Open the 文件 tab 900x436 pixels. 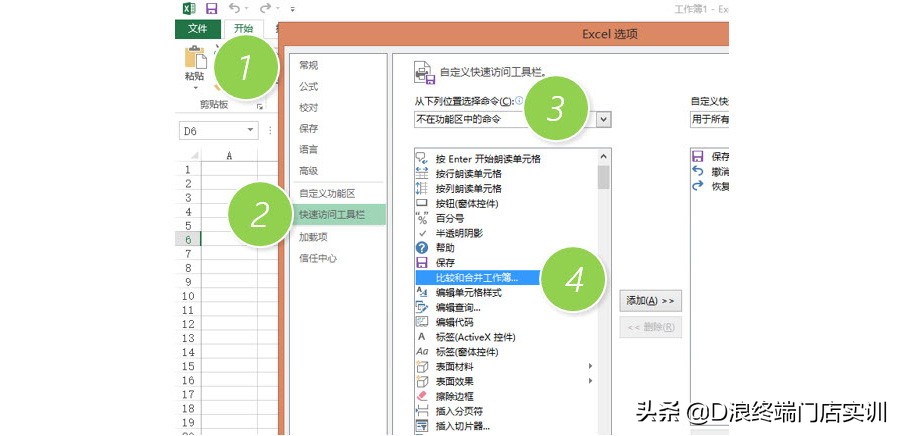(197, 29)
